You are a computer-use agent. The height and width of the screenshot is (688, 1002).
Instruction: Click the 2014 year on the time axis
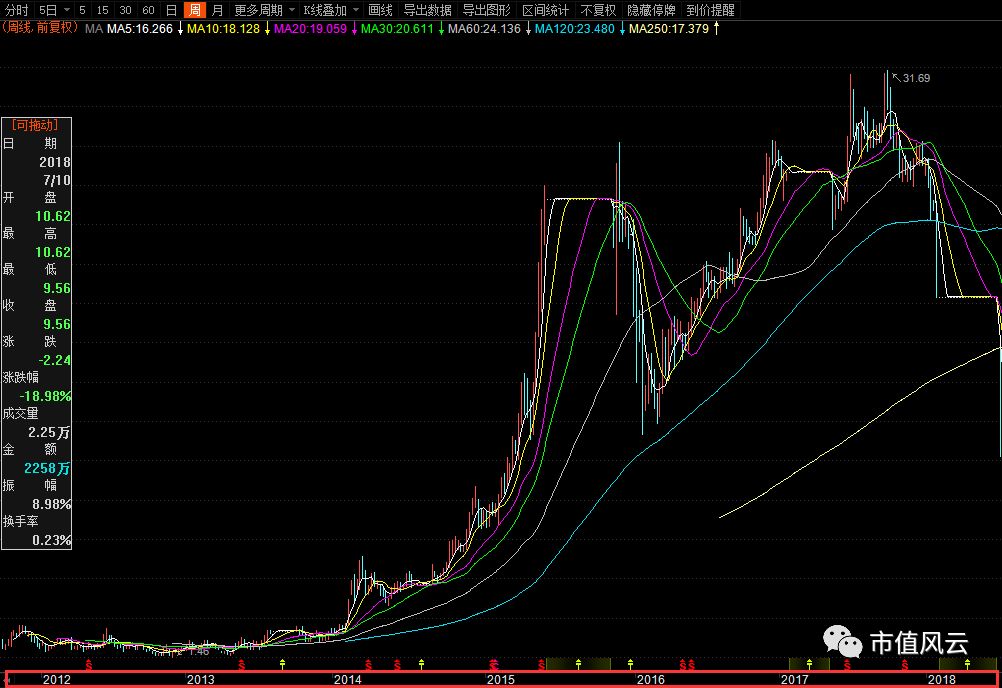[x=347, y=680]
